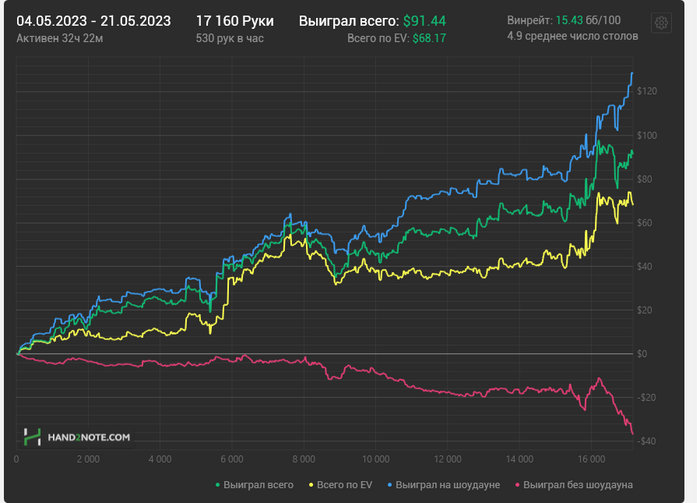The image size is (700, 503).
Task: Click the '4.9 среднее число столов' text
Action: [572, 36]
